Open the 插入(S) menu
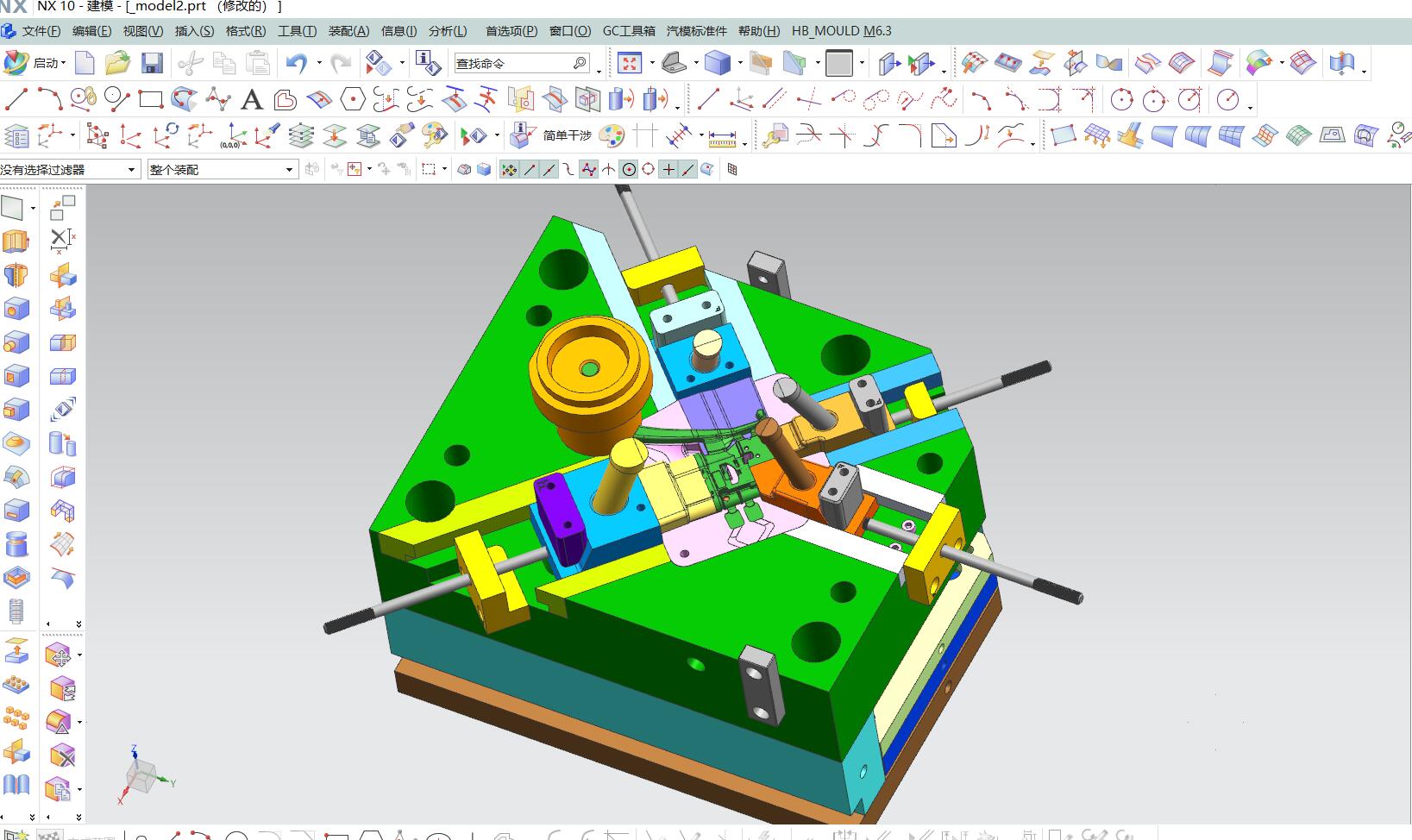Screen dimensions: 1412x840 click(x=194, y=31)
